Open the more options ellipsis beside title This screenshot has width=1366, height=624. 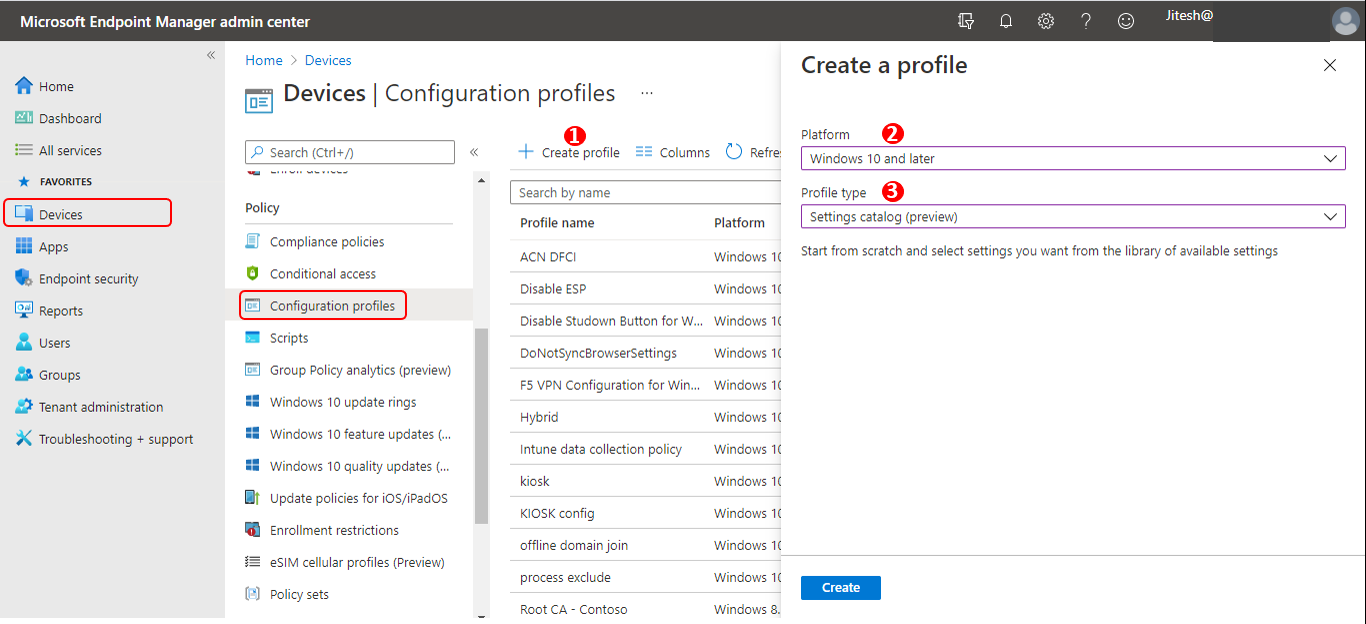pos(647,93)
